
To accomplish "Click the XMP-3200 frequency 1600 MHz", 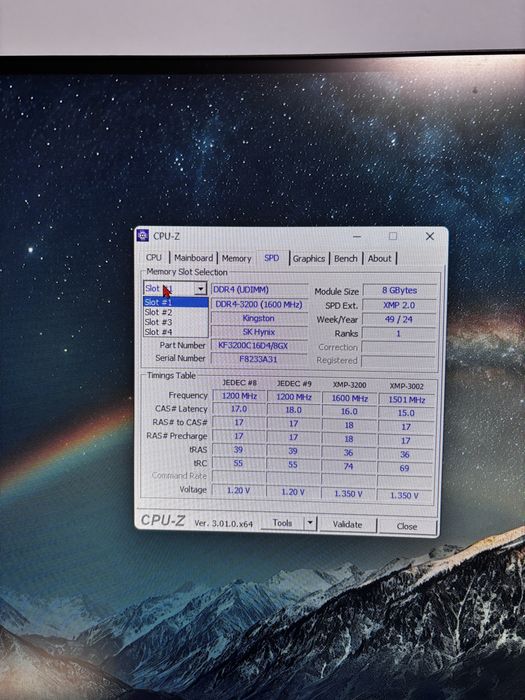I will click(x=350, y=398).
